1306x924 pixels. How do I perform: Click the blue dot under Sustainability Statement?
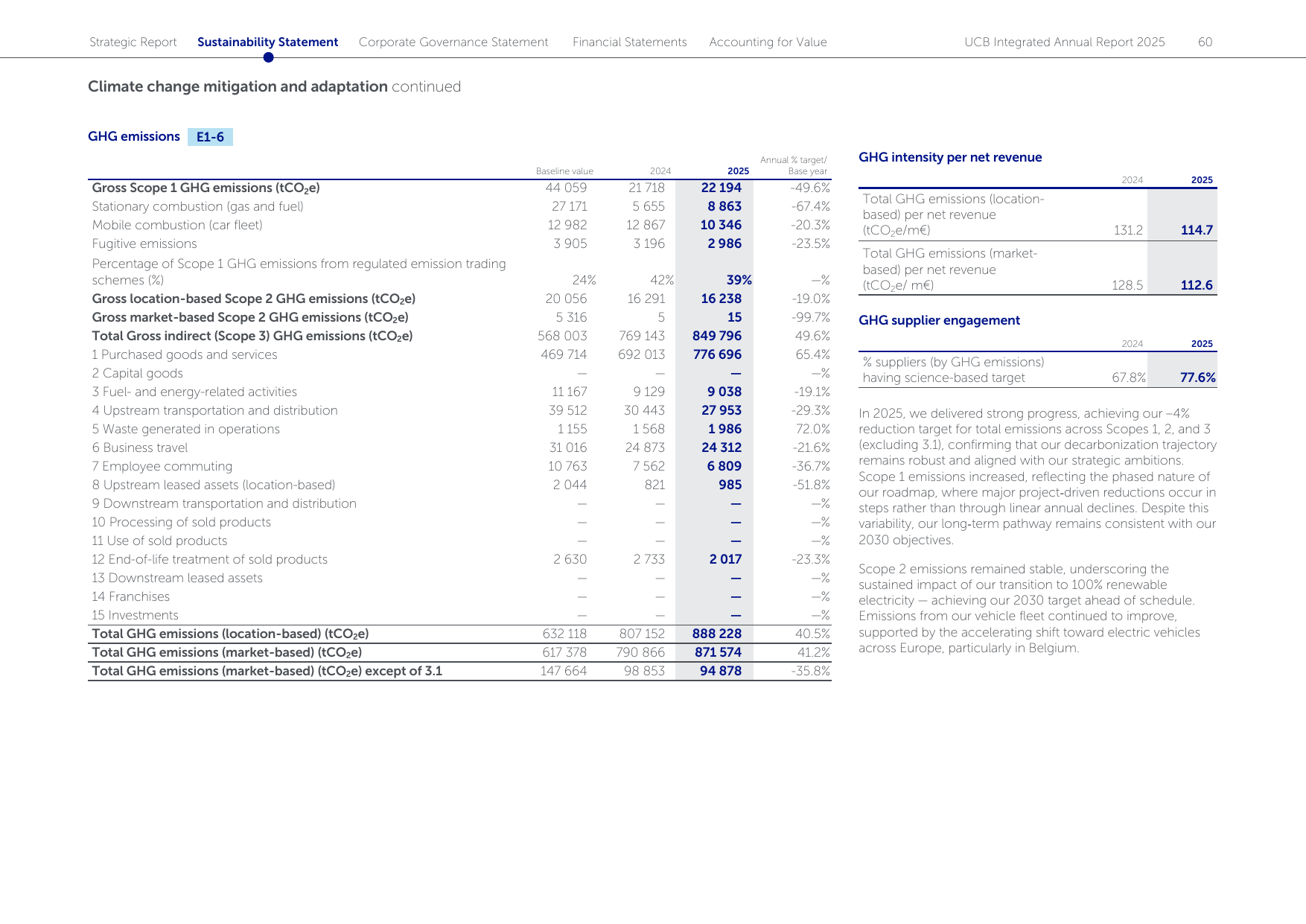(268, 57)
